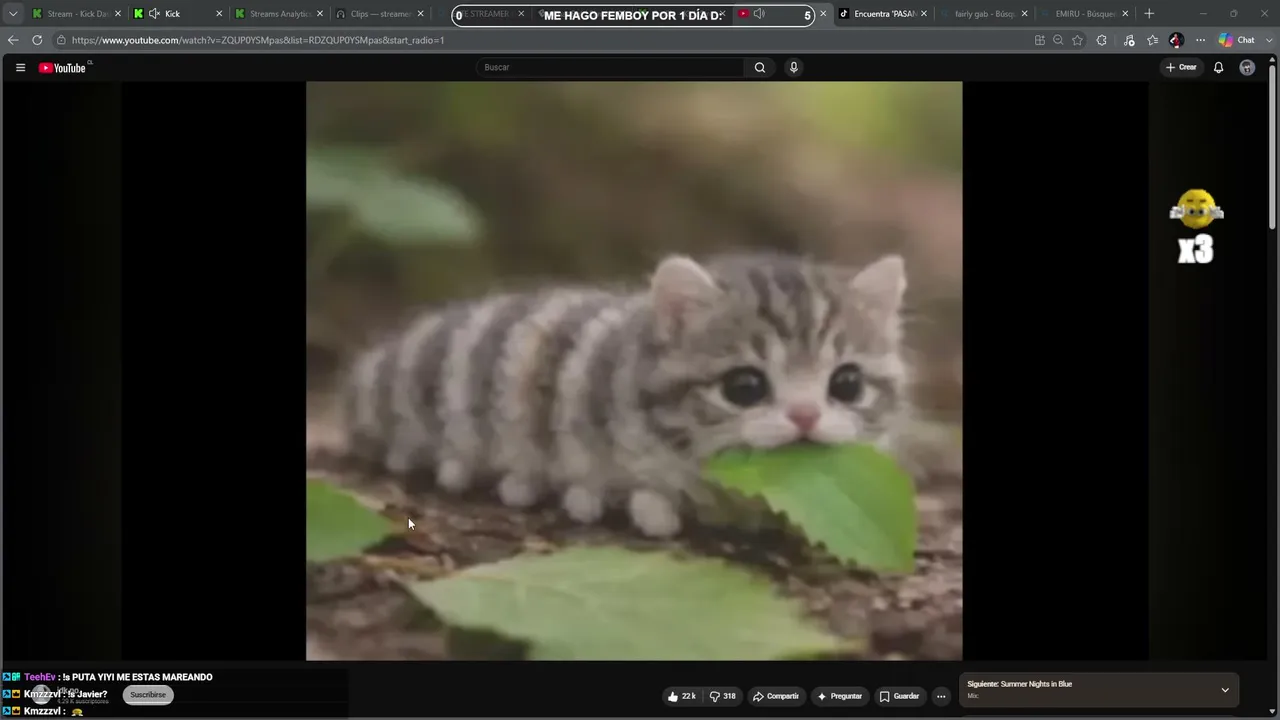Click the Preguntar button
Viewport: 1280px width, 720px height.
839,696
